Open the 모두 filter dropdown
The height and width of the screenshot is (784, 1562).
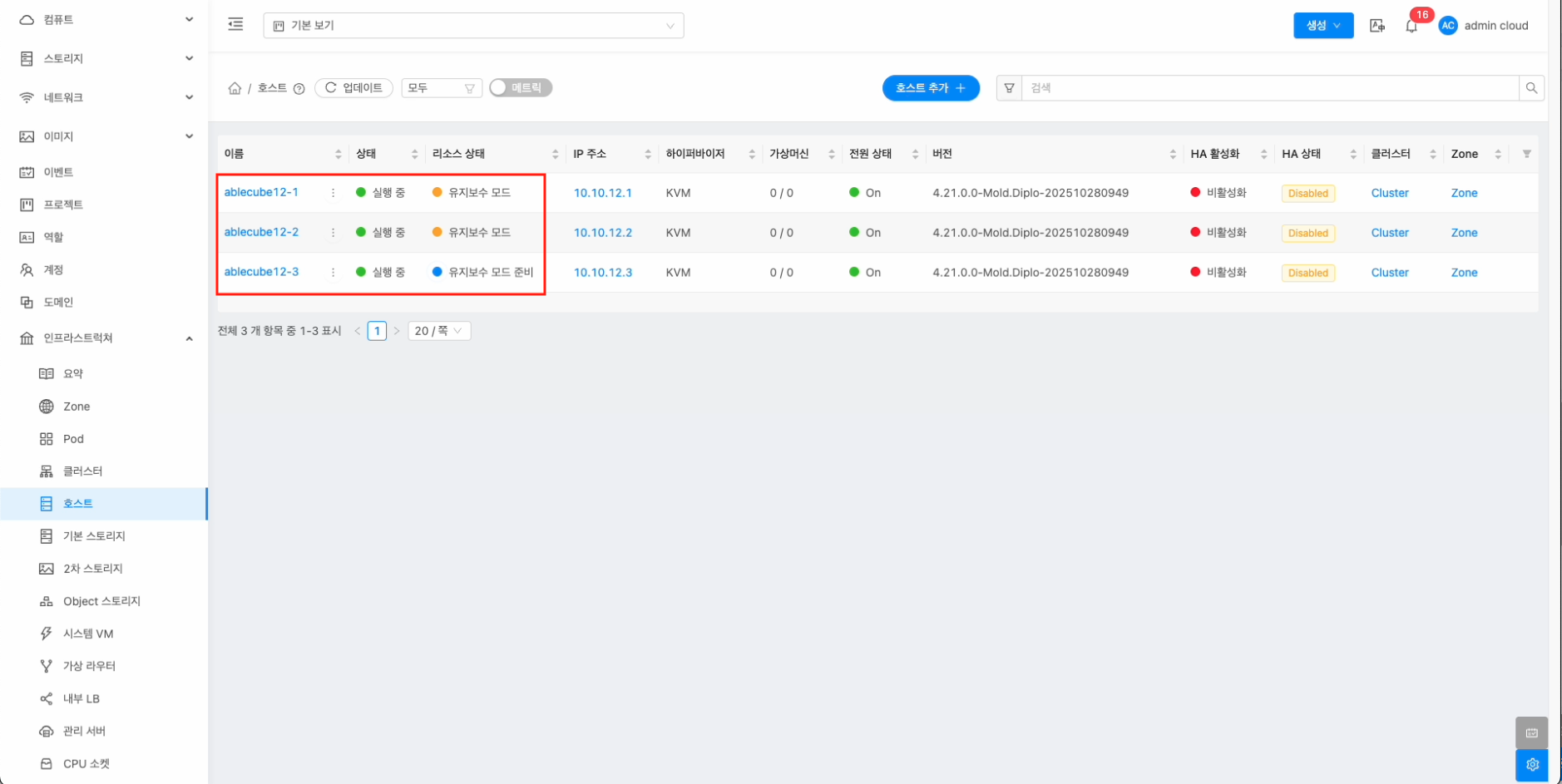(x=441, y=88)
